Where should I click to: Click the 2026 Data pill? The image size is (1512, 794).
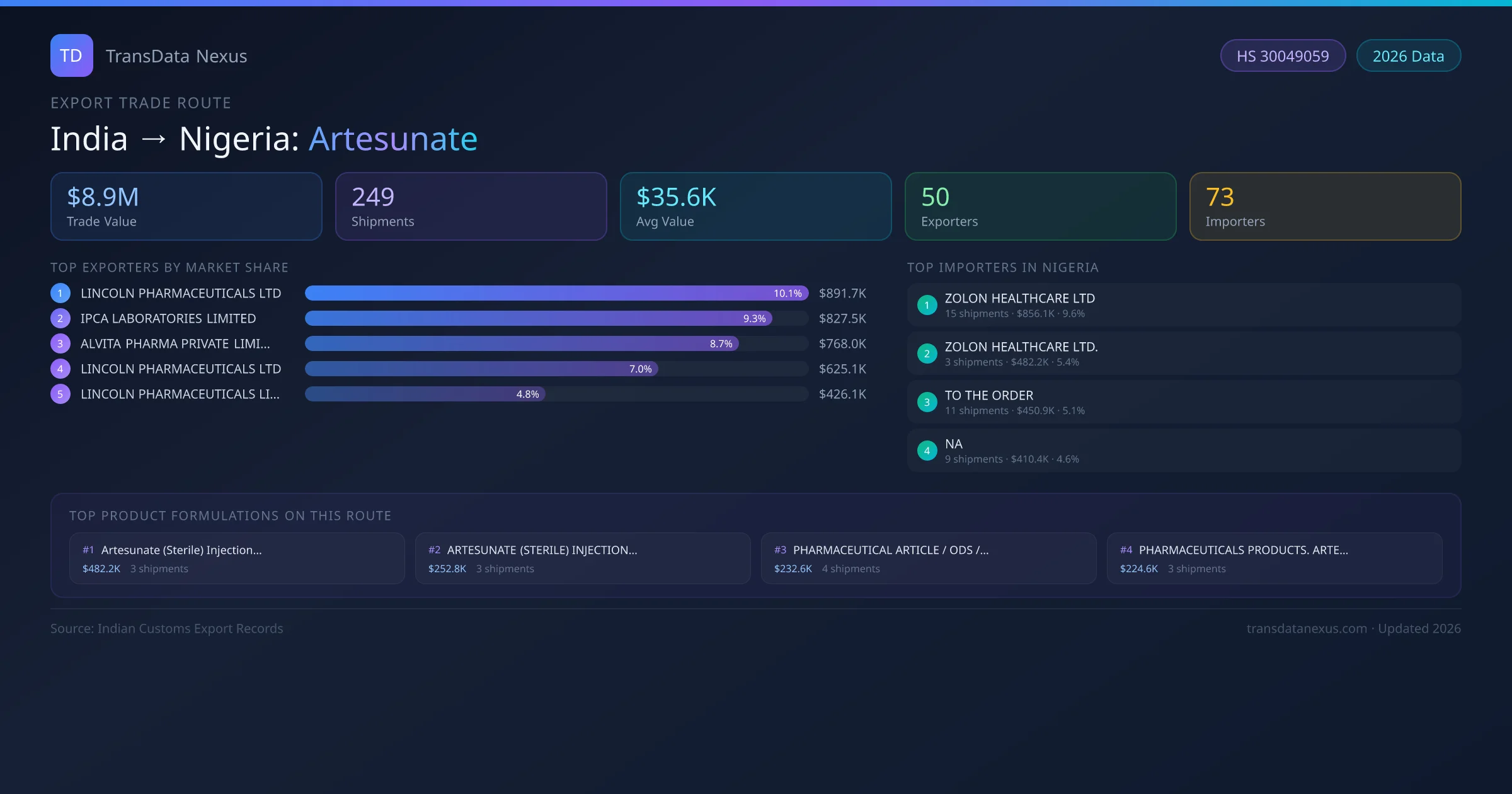[1407, 56]
